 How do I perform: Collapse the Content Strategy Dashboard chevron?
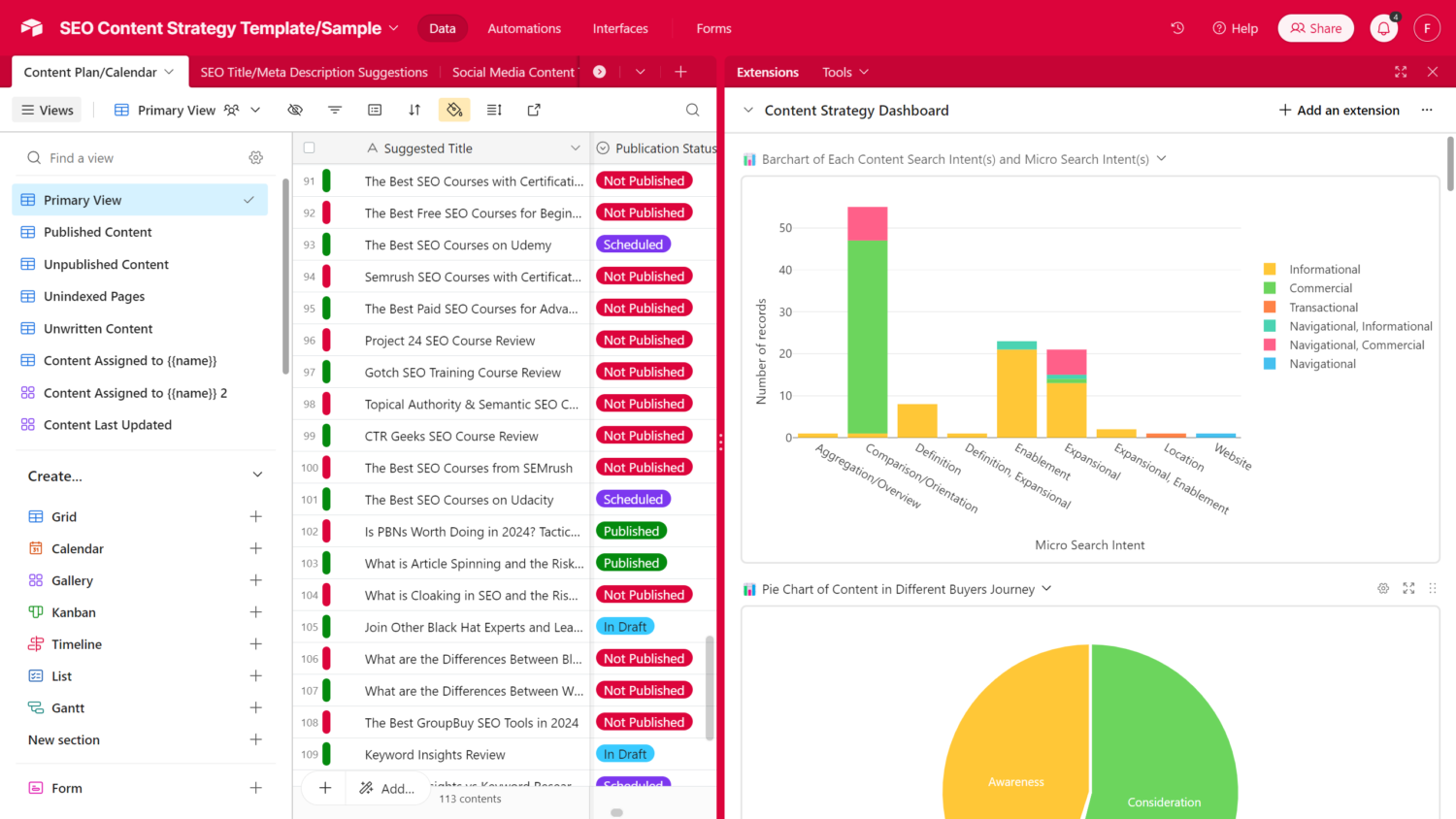pyautogui.click(x=748, y=111)
